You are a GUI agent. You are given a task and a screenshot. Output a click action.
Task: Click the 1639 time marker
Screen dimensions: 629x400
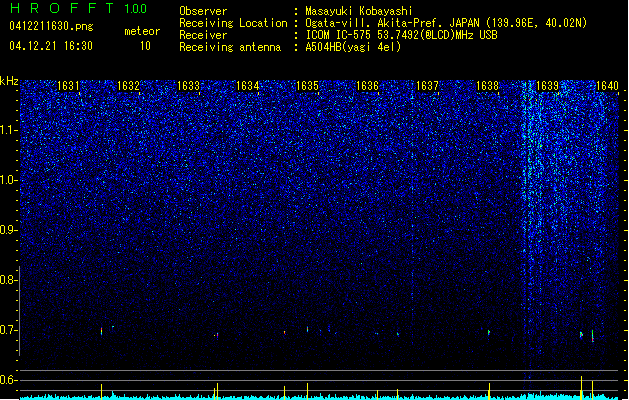click(x=547, y=86)
